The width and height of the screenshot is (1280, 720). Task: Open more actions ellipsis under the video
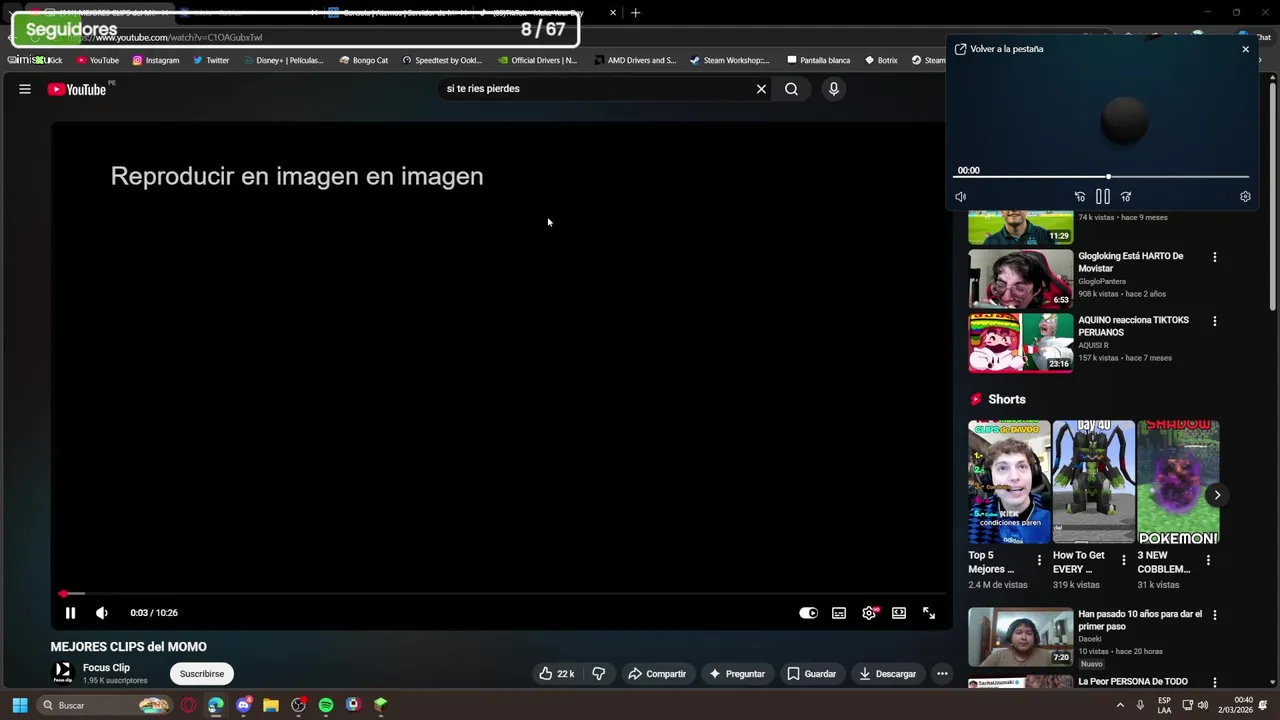(942, 674)
